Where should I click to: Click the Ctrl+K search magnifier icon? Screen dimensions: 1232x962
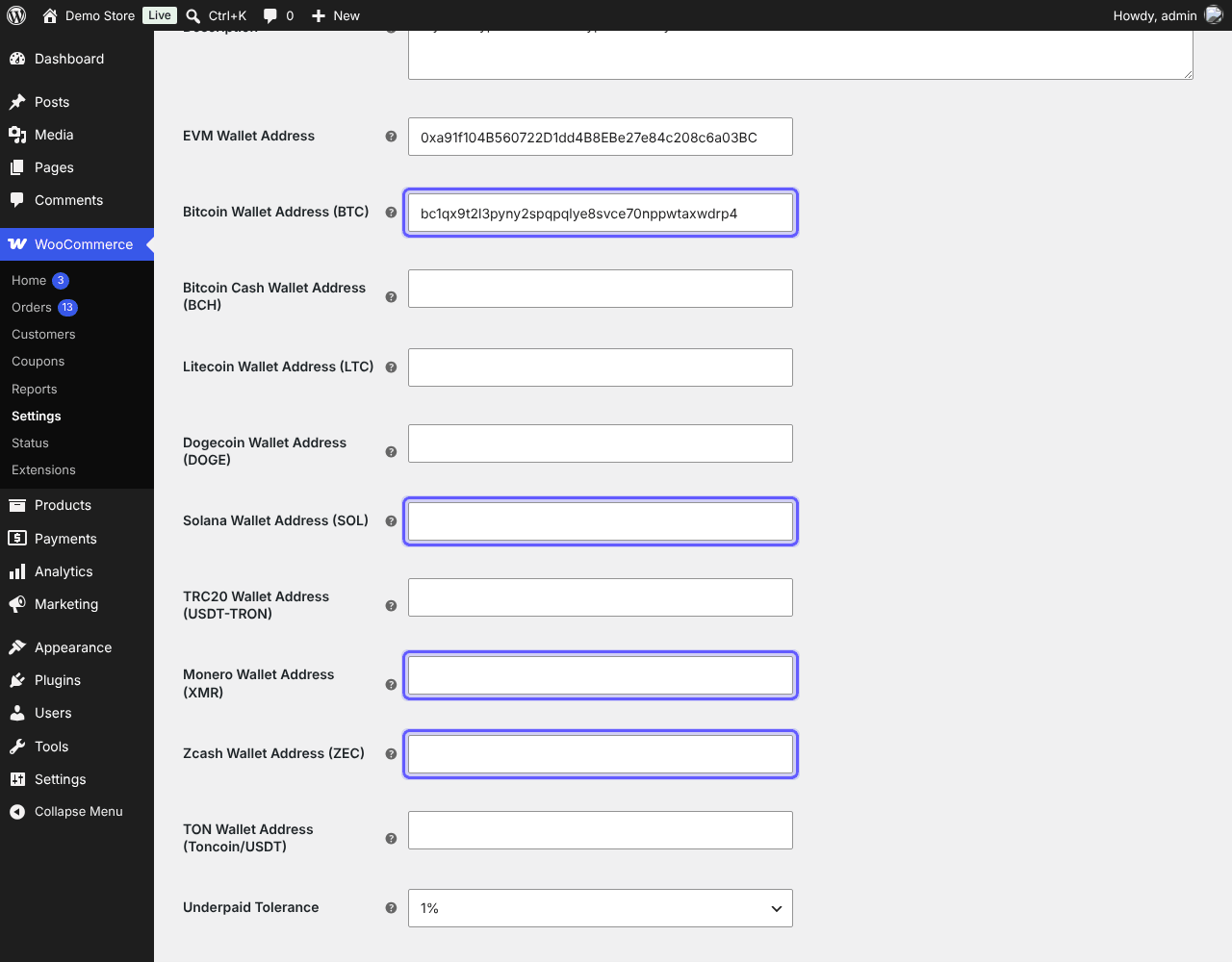point(193,15)
